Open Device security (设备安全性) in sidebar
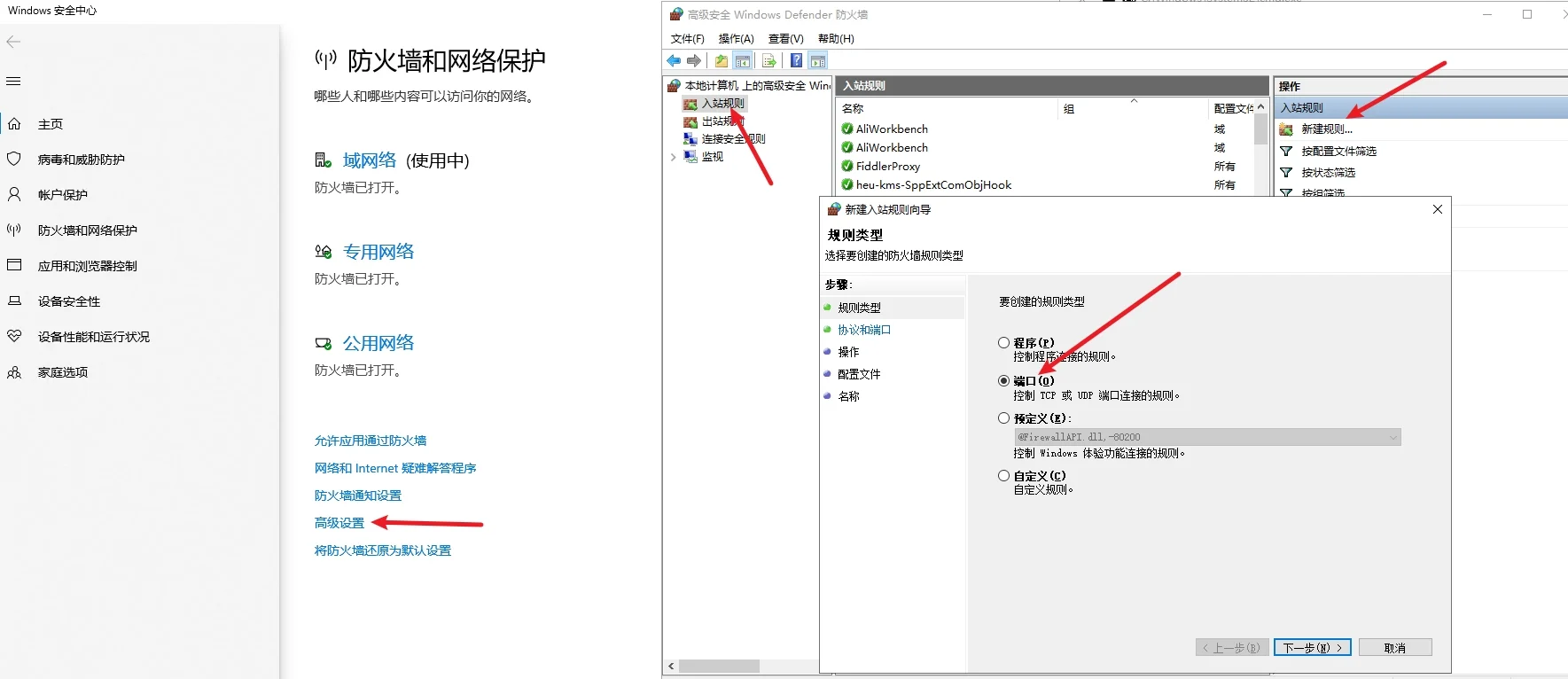Screen dimensions: 1568x679 click(69, 301)
